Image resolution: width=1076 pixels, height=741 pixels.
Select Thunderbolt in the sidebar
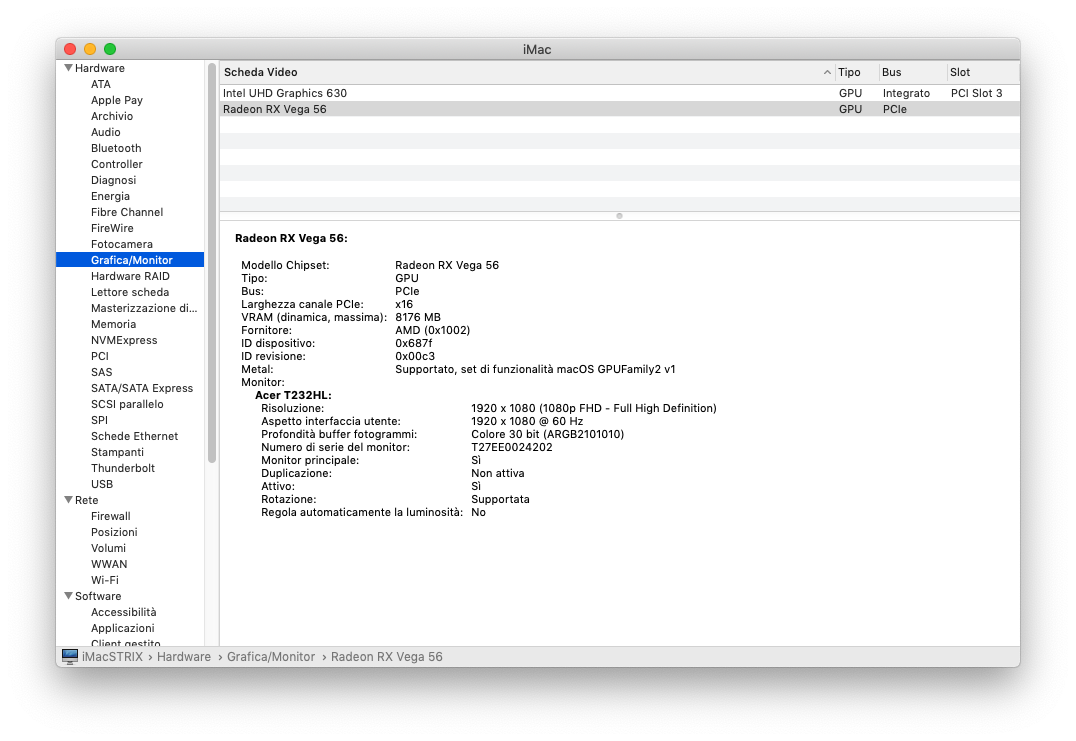pyautogui.click(x=123, y=468)
